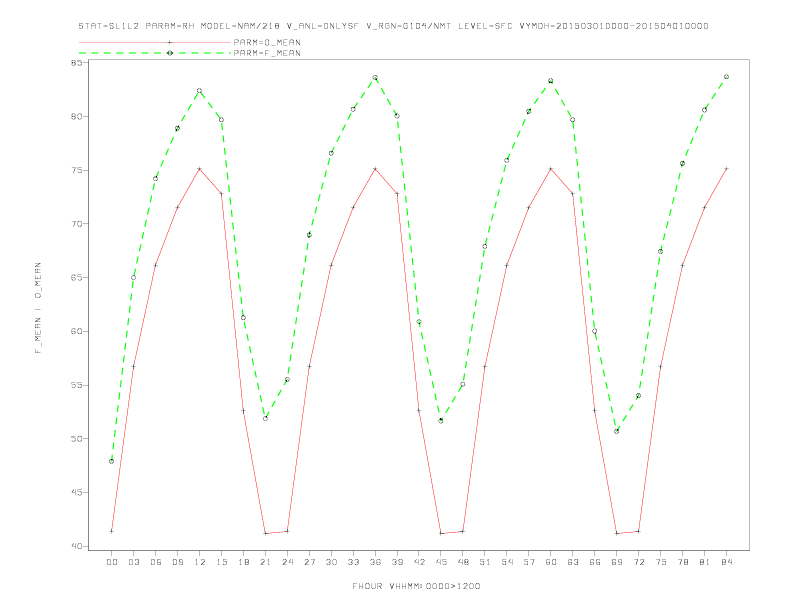
Task: Click the x-axis tick label 24
Action: point(287,562)
